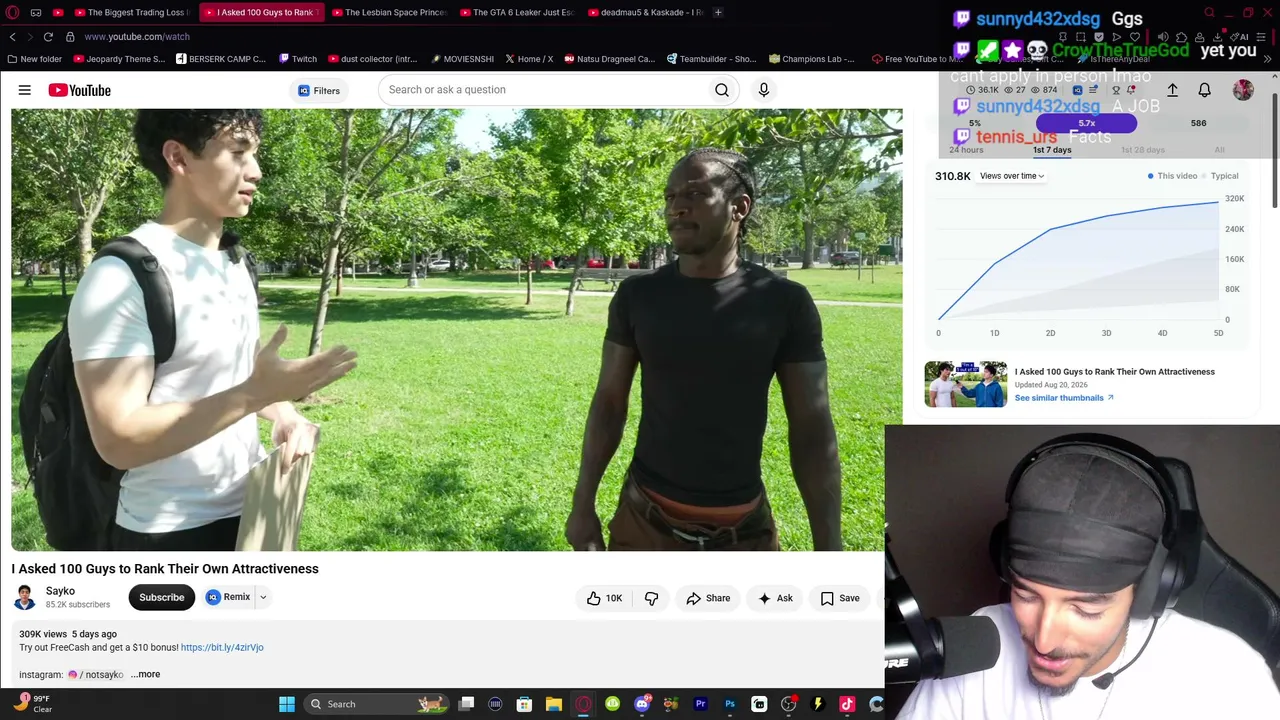The image size is (1280, 720).
Task: Open the New folder bookmark
Action: coord(34,59)
